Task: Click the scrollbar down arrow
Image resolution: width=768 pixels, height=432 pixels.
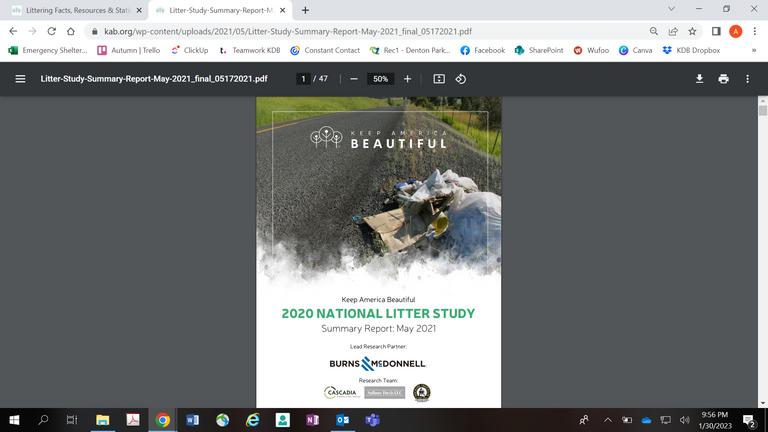Action: 763,404
